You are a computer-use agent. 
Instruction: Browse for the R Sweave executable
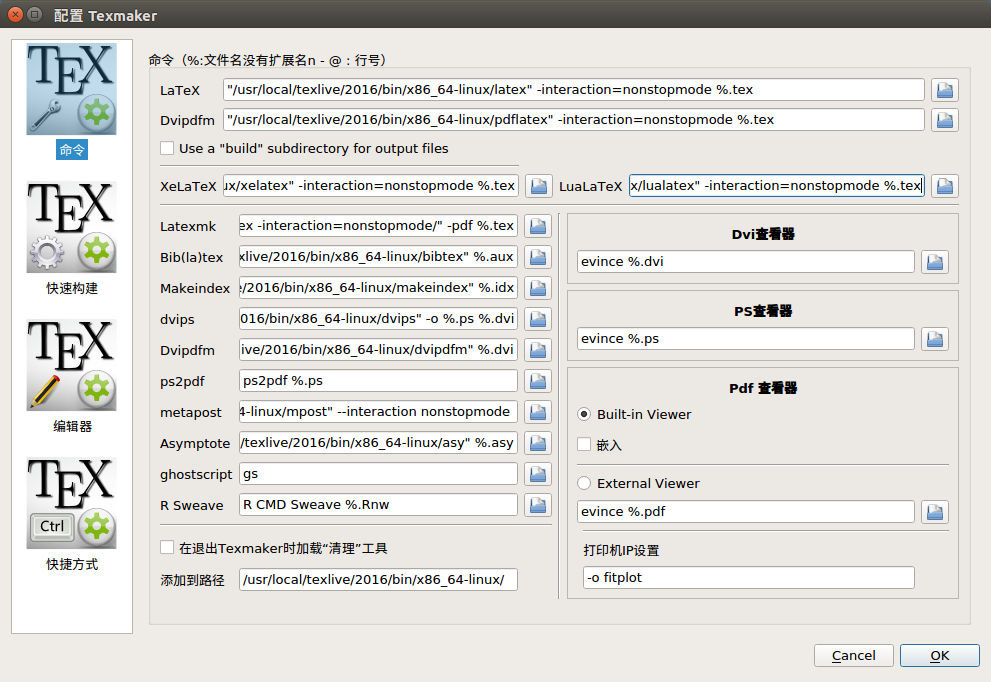(x=538, y=505)
